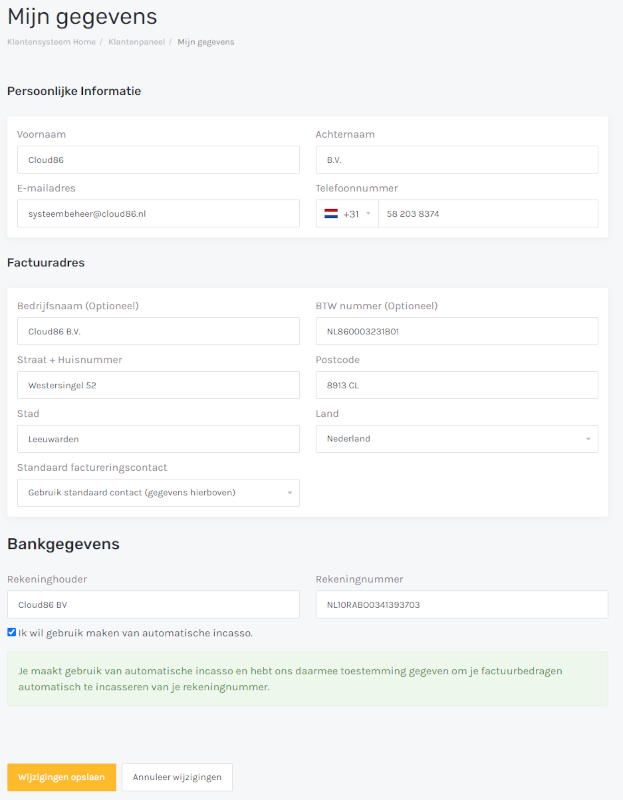The height and width of the screenshot is (800, 623).
Task: Open the Standaard factureringscontact dropdown
Action: tap(158, 493)
